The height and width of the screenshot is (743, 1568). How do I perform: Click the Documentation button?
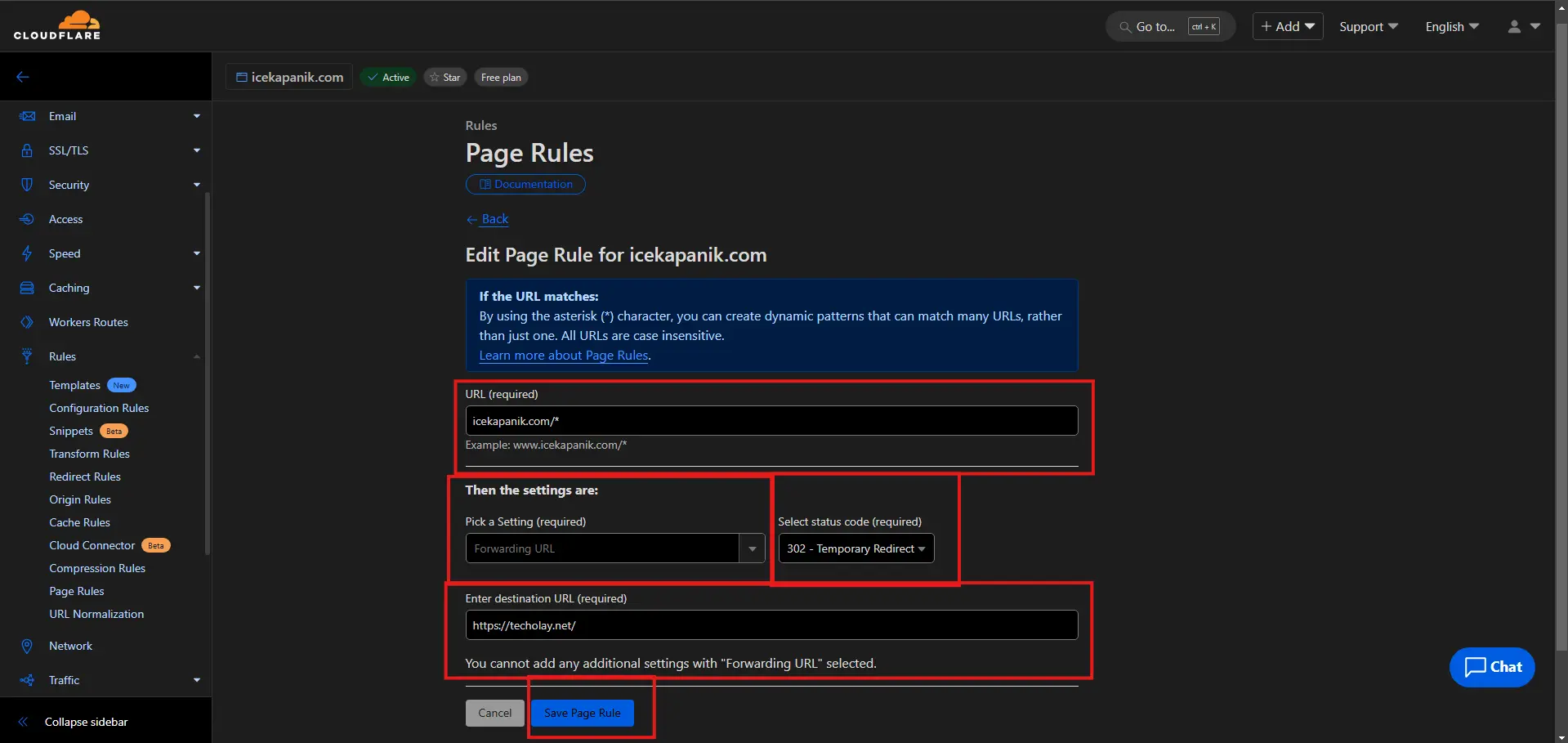[525, 184]
